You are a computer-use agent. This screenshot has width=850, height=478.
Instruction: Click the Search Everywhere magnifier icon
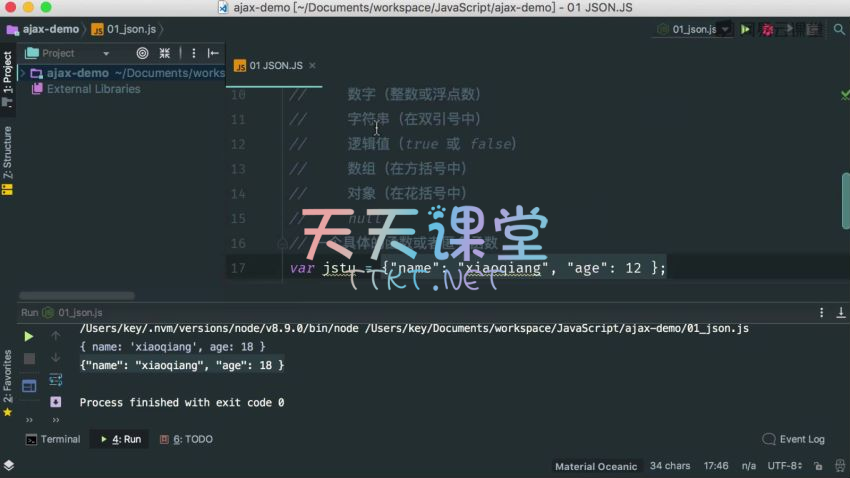click(839, 30)
